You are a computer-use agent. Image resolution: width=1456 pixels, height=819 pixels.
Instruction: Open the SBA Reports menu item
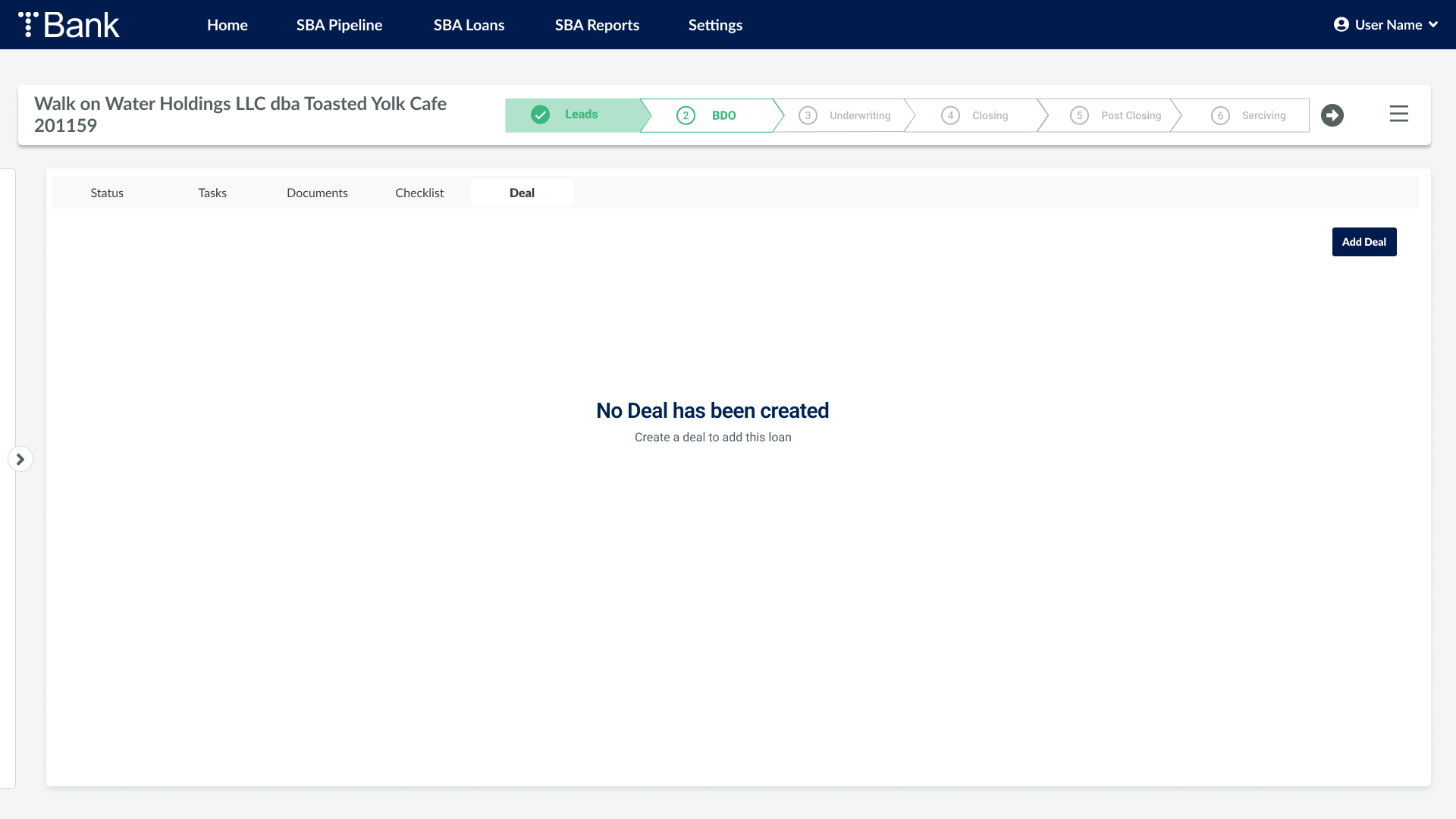coord(597,25)
